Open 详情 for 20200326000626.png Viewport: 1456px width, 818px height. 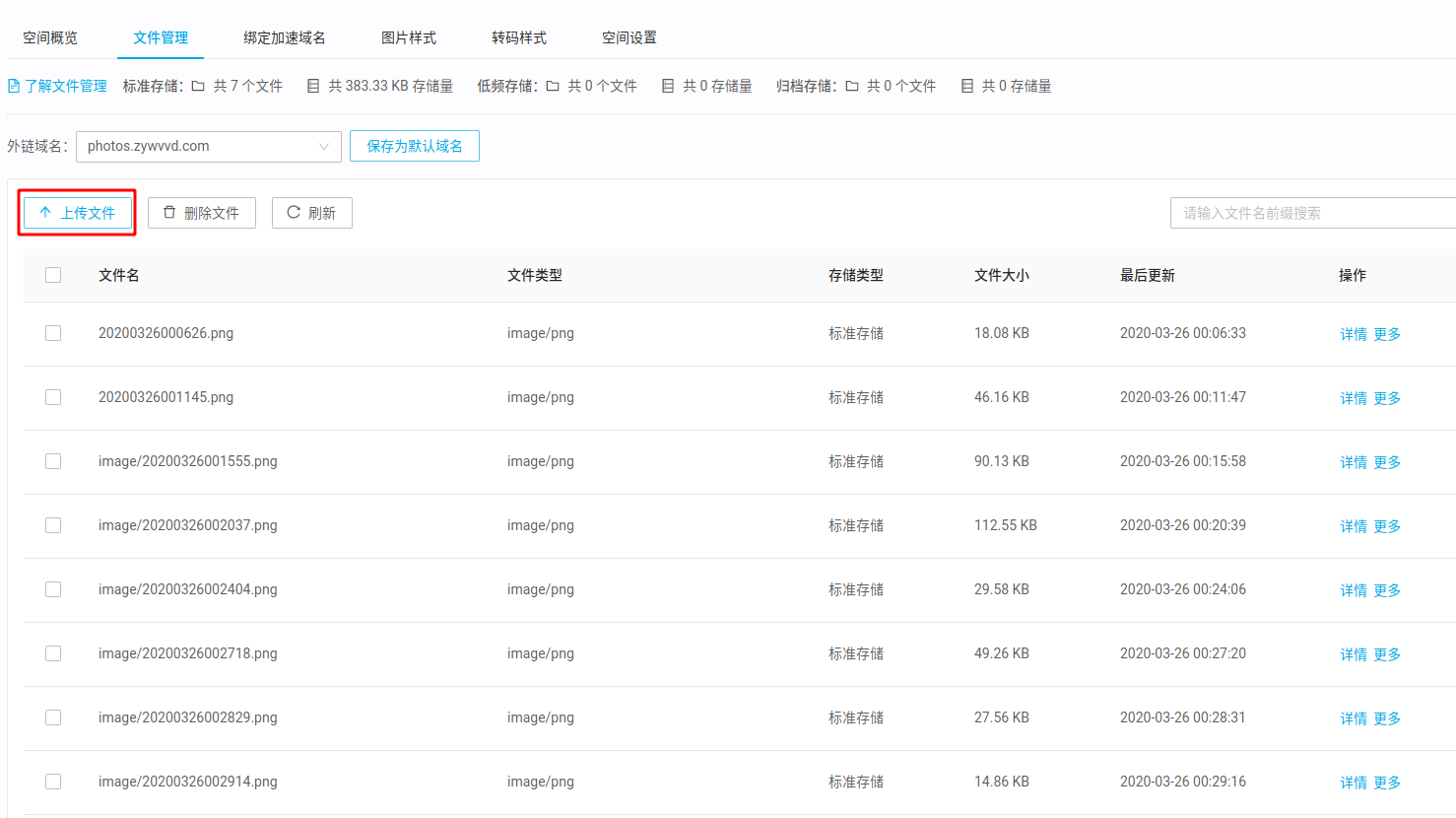(x=1354, y=334)
